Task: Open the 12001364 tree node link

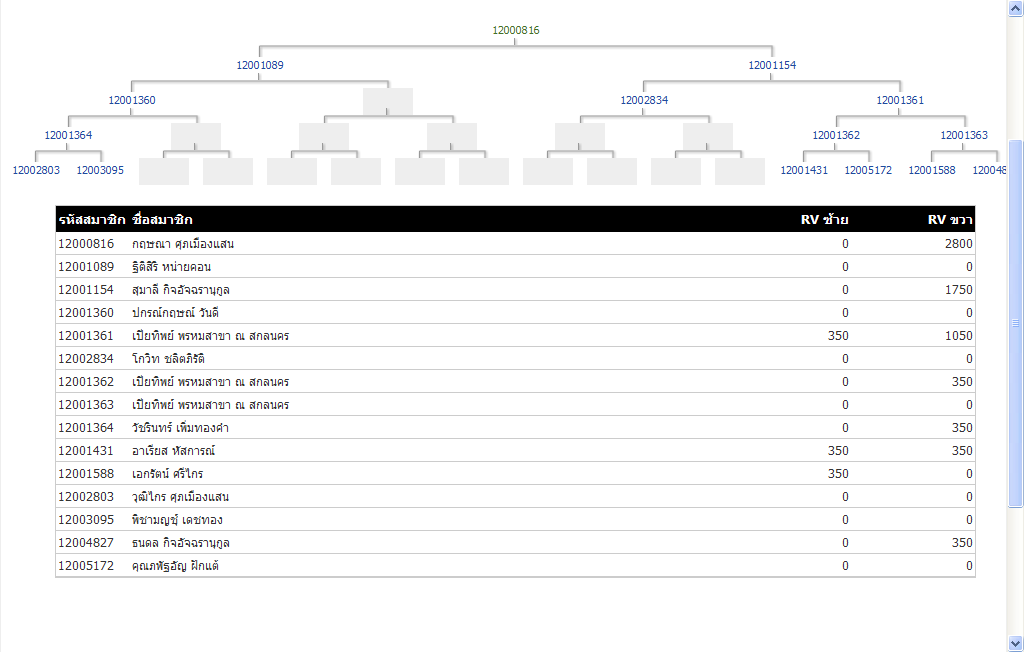Action: [x=68, y=135]
